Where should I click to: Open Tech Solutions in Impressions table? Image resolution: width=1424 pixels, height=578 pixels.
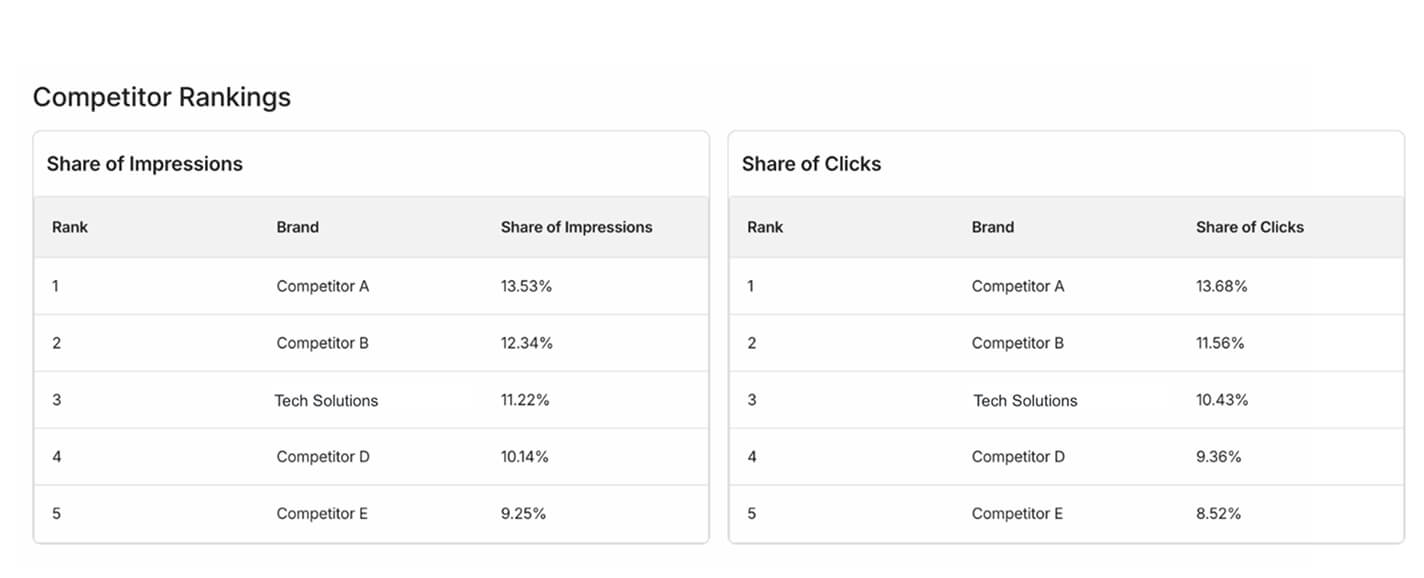point(327,400)
